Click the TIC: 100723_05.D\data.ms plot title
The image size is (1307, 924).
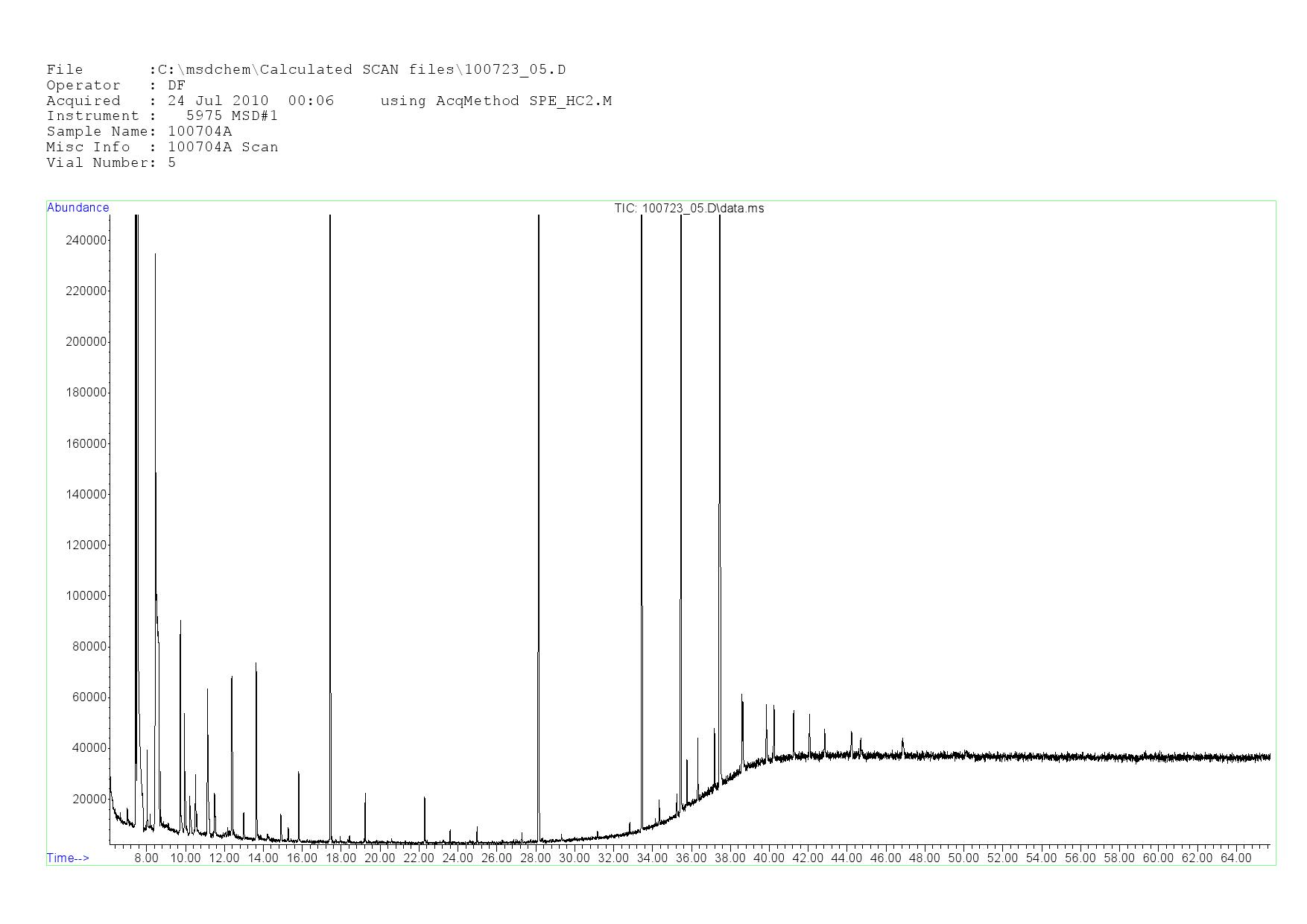(689, 209)
